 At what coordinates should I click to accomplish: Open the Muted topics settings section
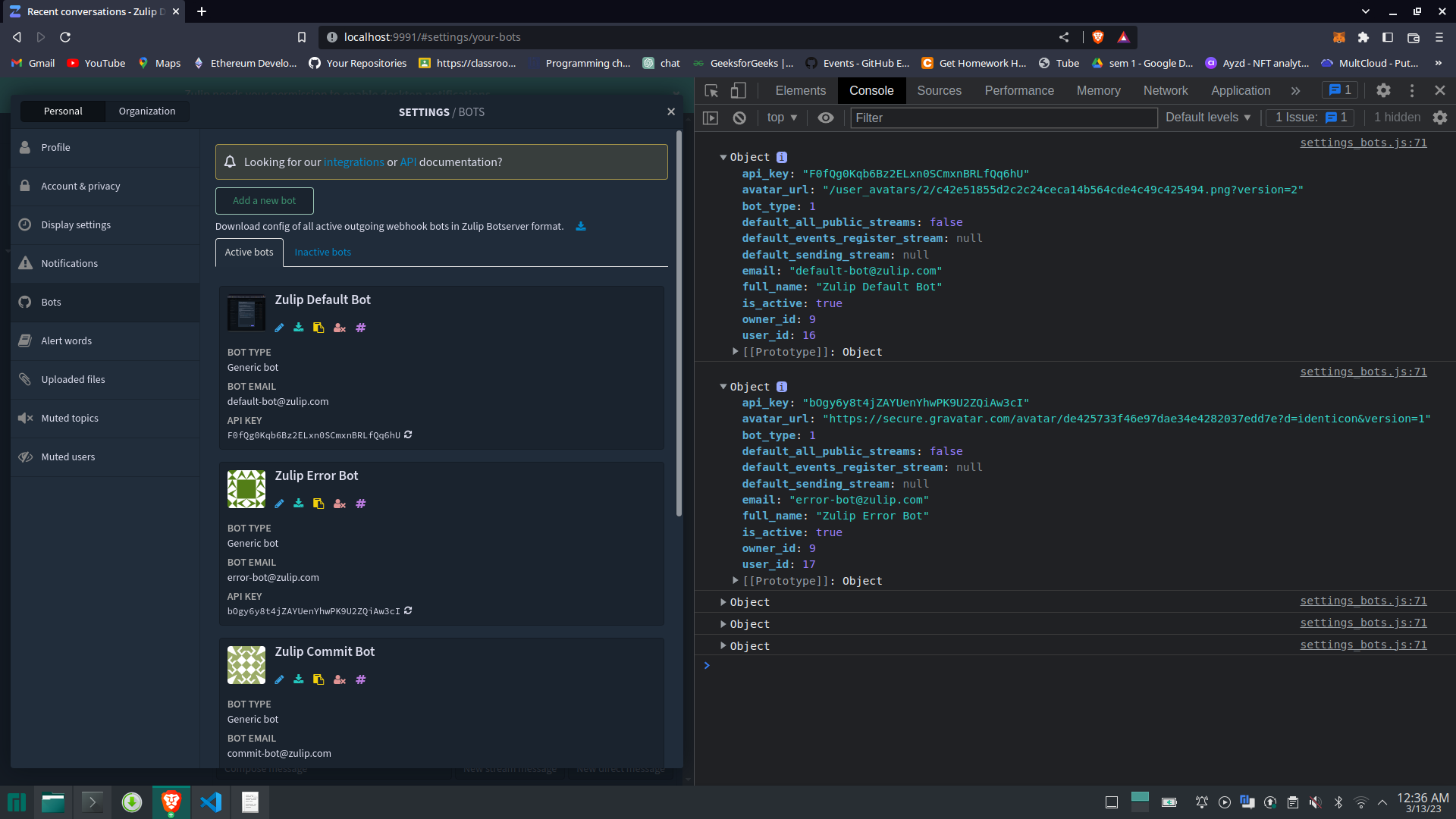69,418
